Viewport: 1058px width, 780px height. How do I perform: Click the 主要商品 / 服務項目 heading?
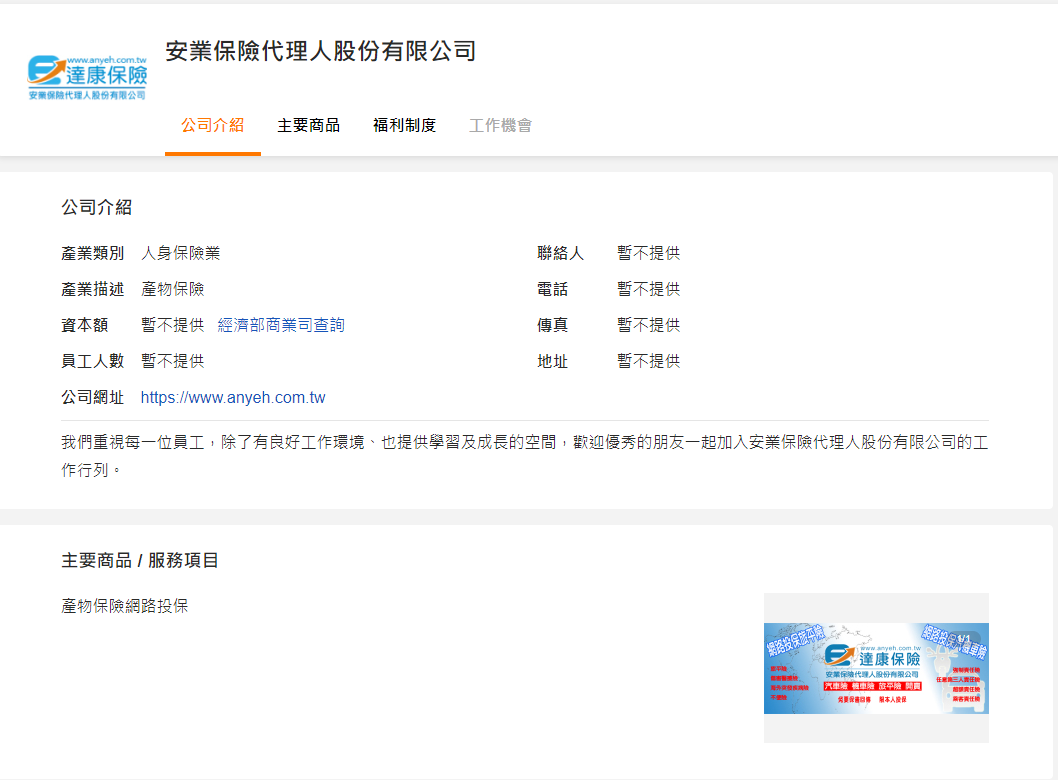(140, 561)
